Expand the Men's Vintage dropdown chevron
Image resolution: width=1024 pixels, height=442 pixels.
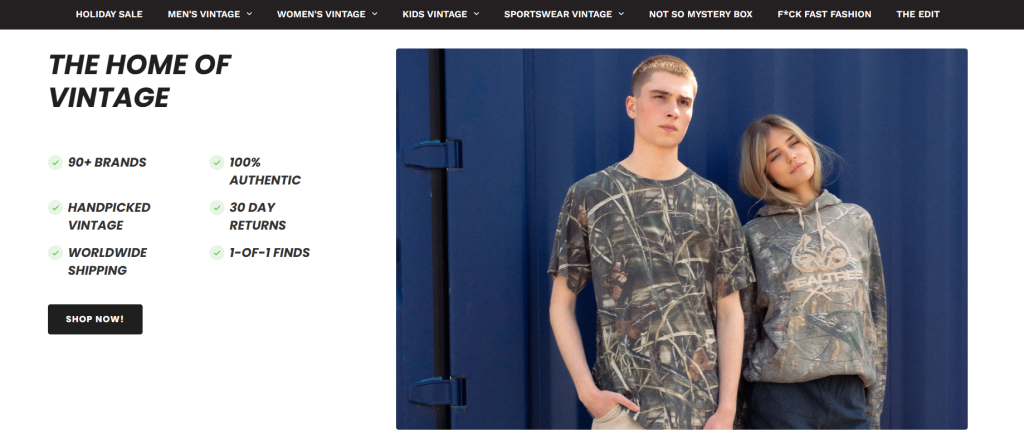pyautogui.click(x=249, y=14)
